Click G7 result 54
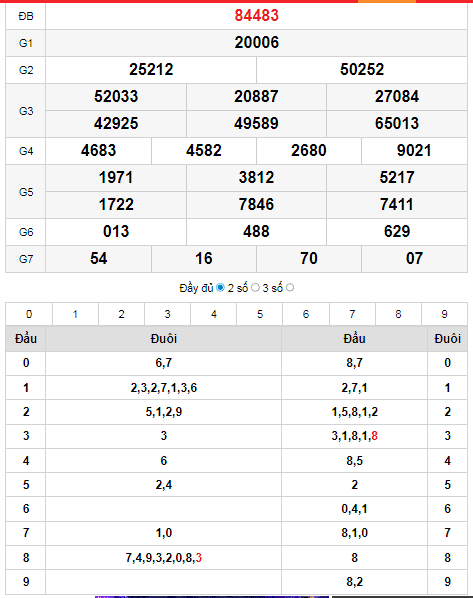473x598 pixels. pos(98,259)
